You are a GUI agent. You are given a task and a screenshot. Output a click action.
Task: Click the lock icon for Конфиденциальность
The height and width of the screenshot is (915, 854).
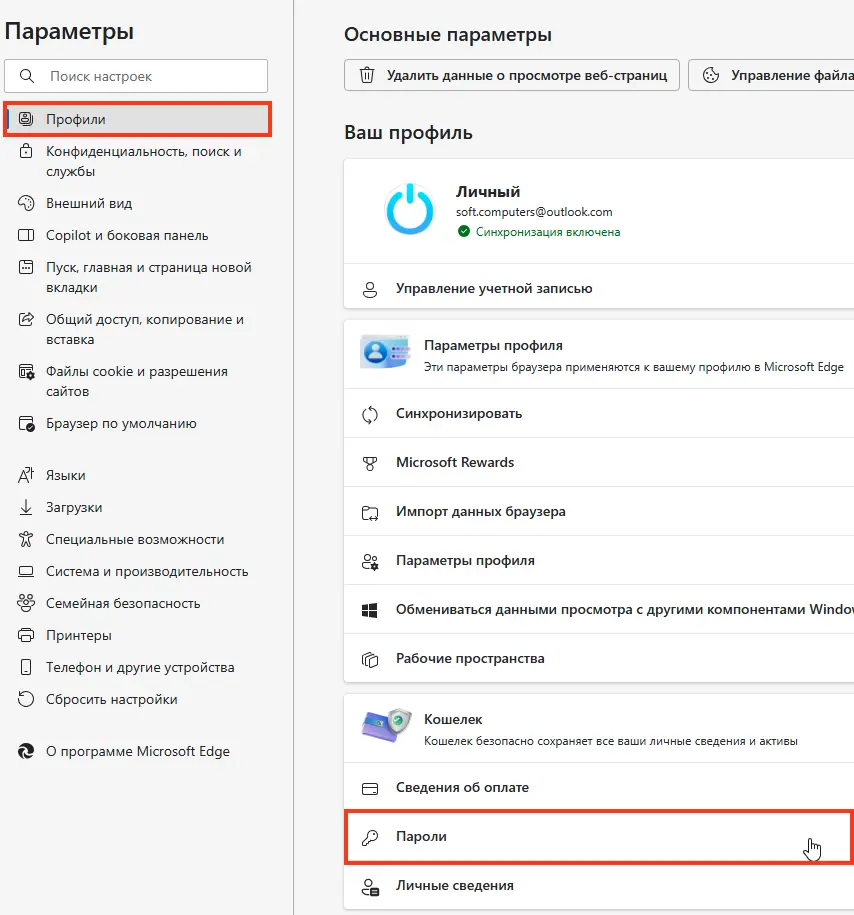(x=26, y=151)
